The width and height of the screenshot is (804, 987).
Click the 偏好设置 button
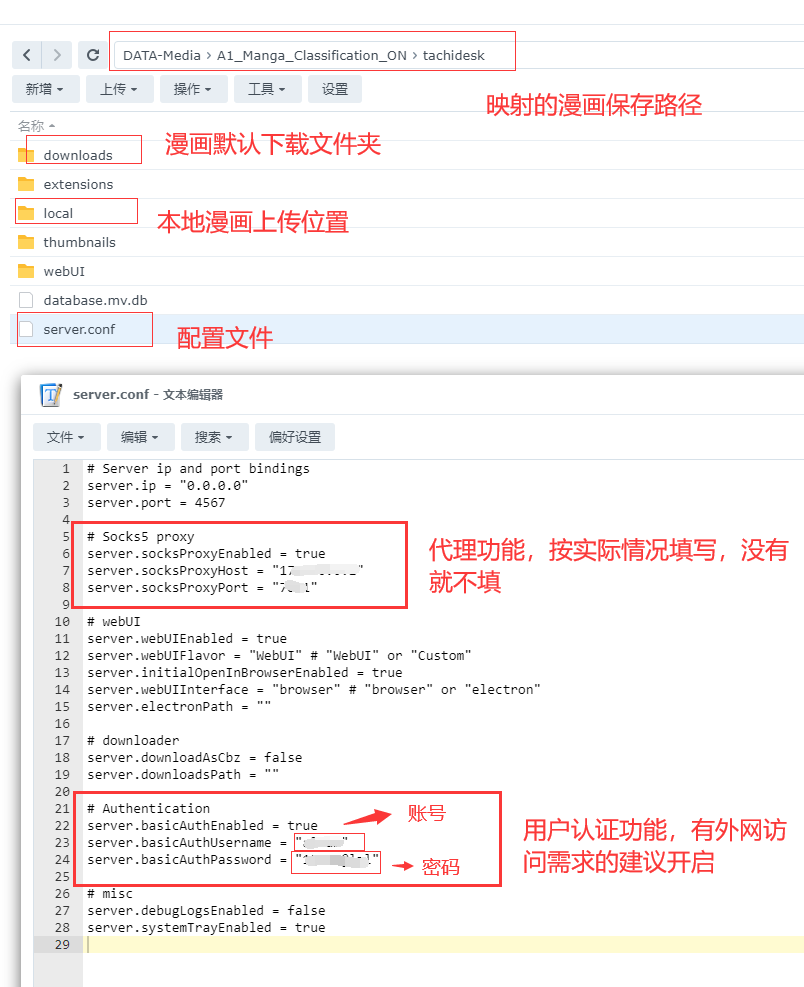coord(295,437)
